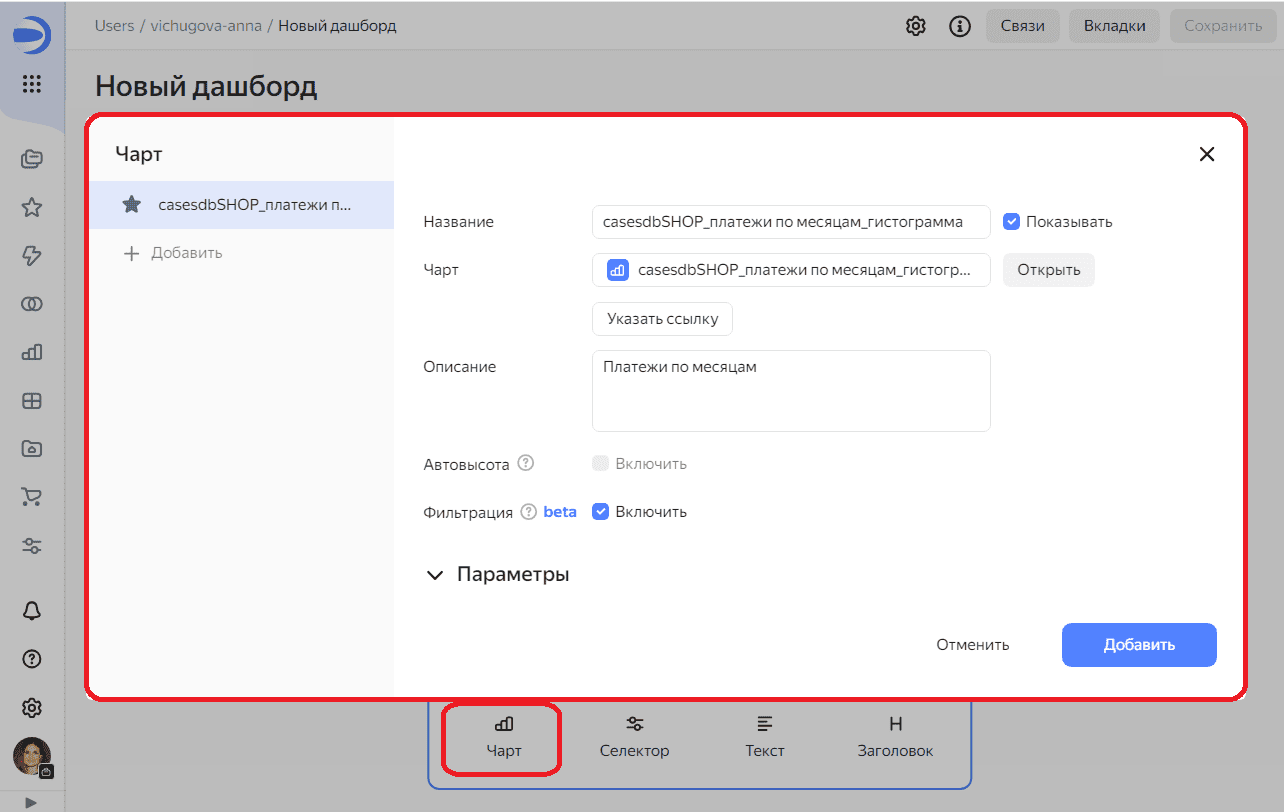Expand the left sidebar with the bottom arrow

pos(32,802)
